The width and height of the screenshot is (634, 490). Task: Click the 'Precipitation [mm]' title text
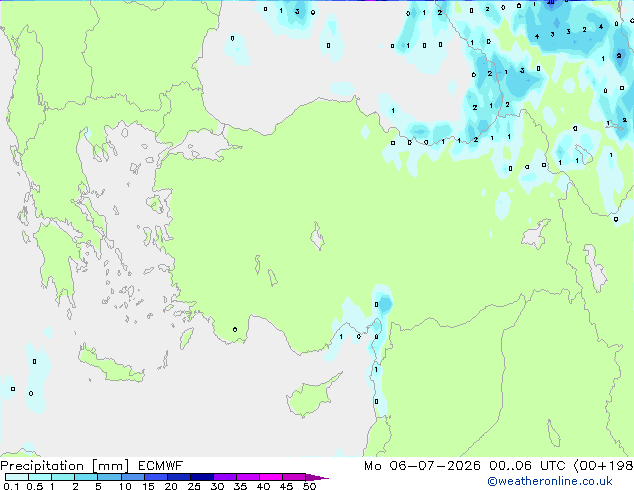coord(65,466)
